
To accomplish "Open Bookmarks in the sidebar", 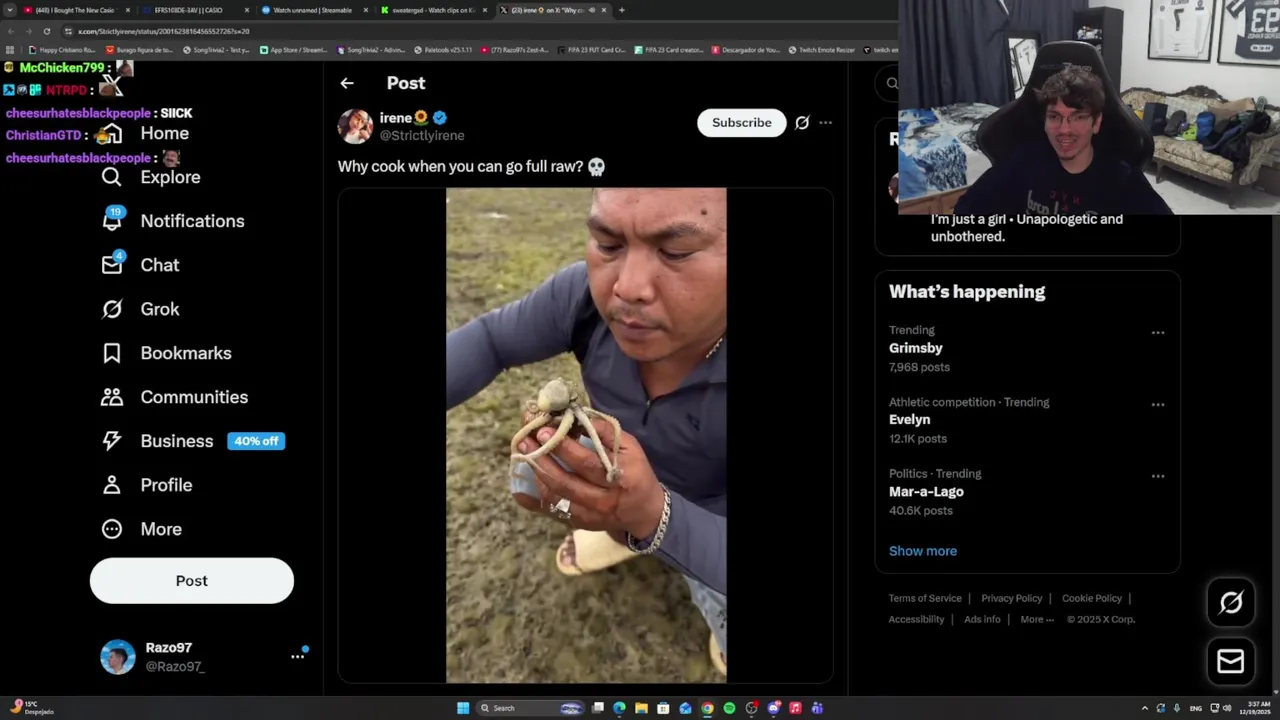I will [x=166, y=353].
